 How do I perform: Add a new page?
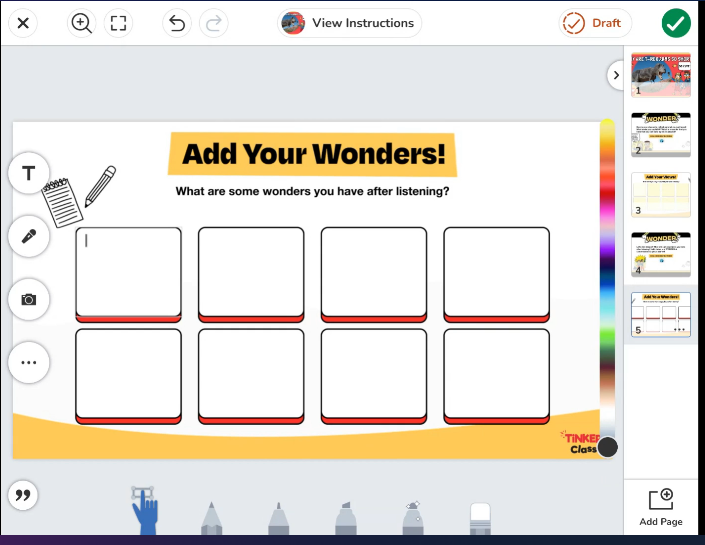[660, 507]
